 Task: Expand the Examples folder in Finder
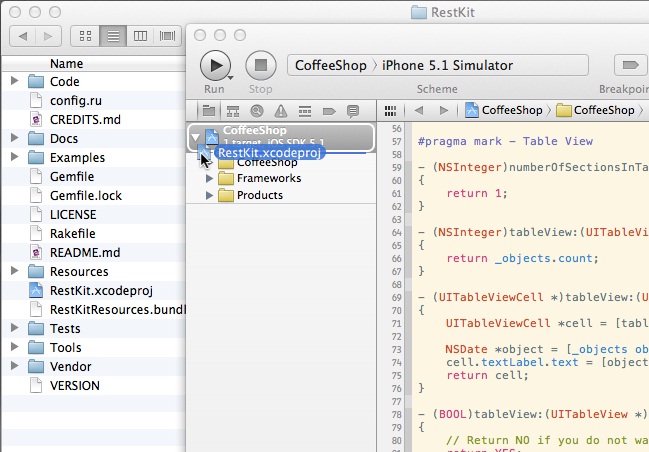click(14, 158)
